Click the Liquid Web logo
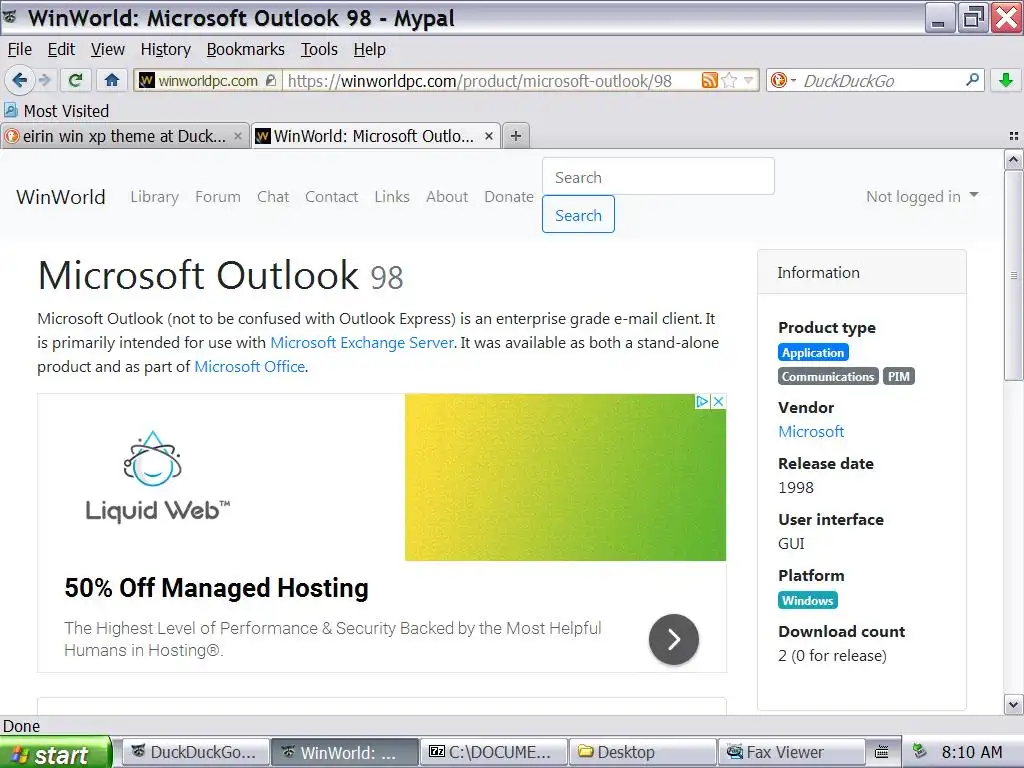1024x768 pixels. click(157, 477)
